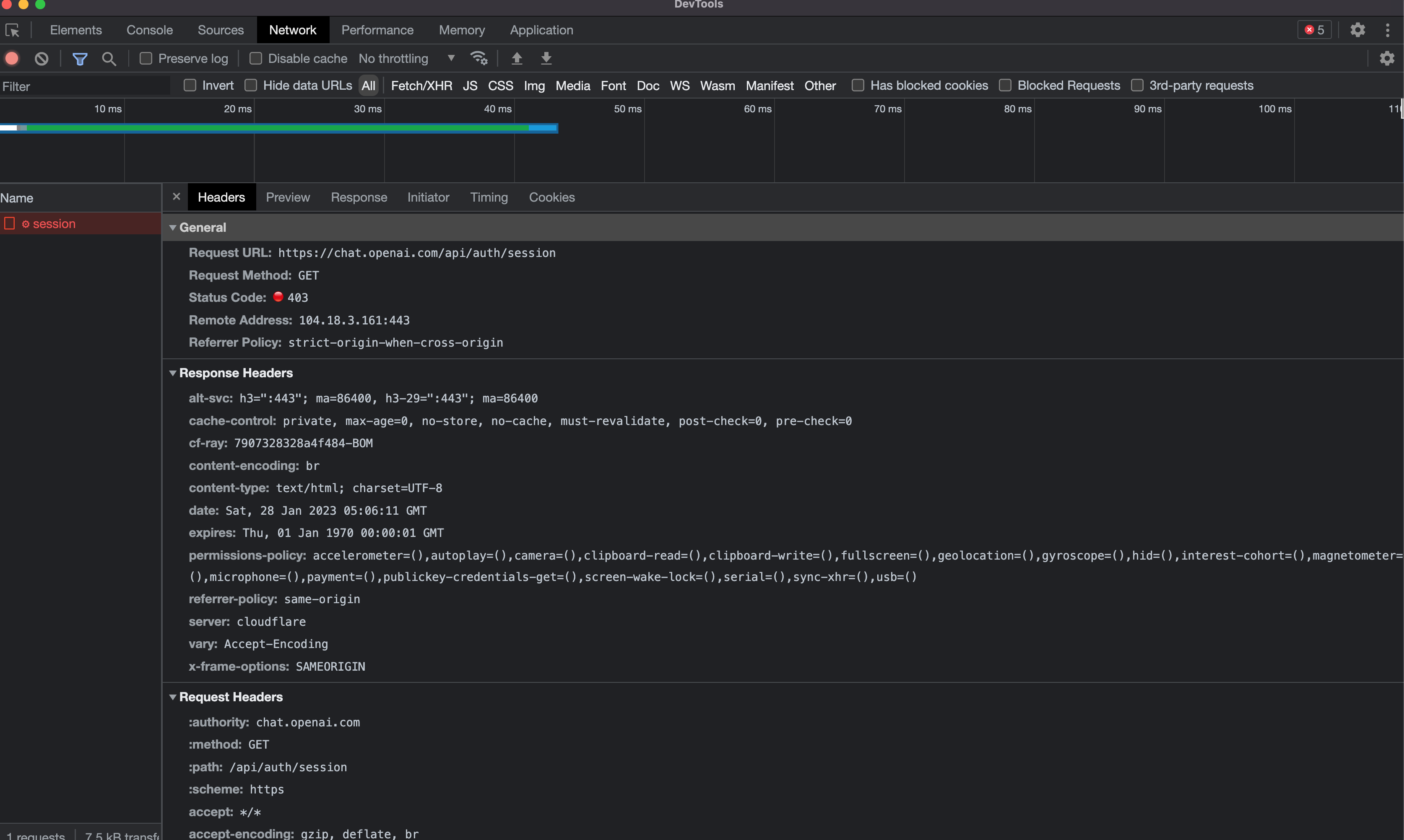This screenshot has height=840, width=1404.
Task: Click the inspect element picker icon
Action: pos(13,30)
